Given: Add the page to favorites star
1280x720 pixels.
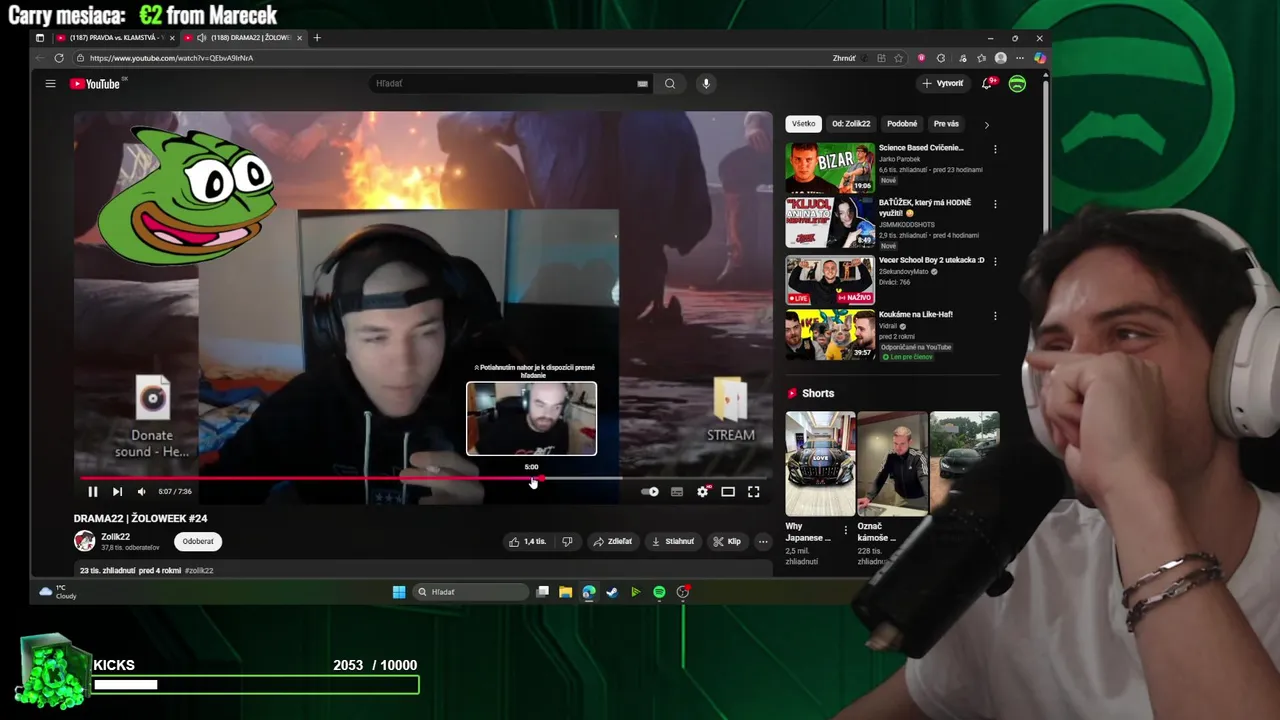Looking at the screenshot, I should pos(899,58).
